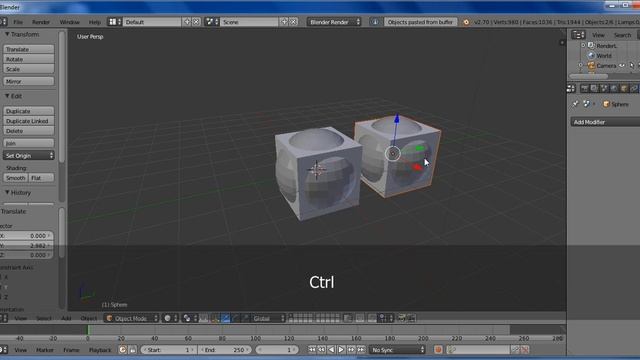Click the Start frame field
The image size is (640, 360).
pyautogui.click(x=169, y=350)
